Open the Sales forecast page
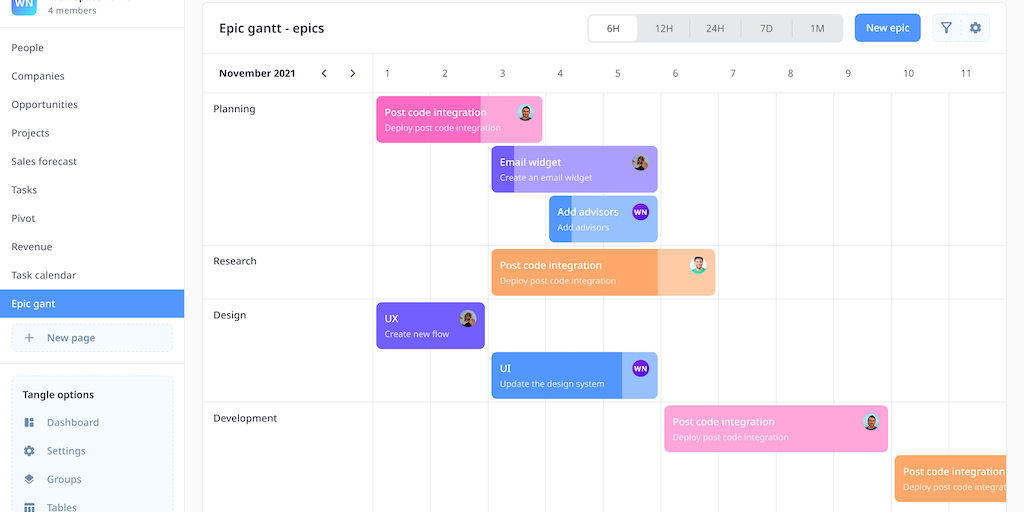The image size is (1024, 512). click(44, 161)
